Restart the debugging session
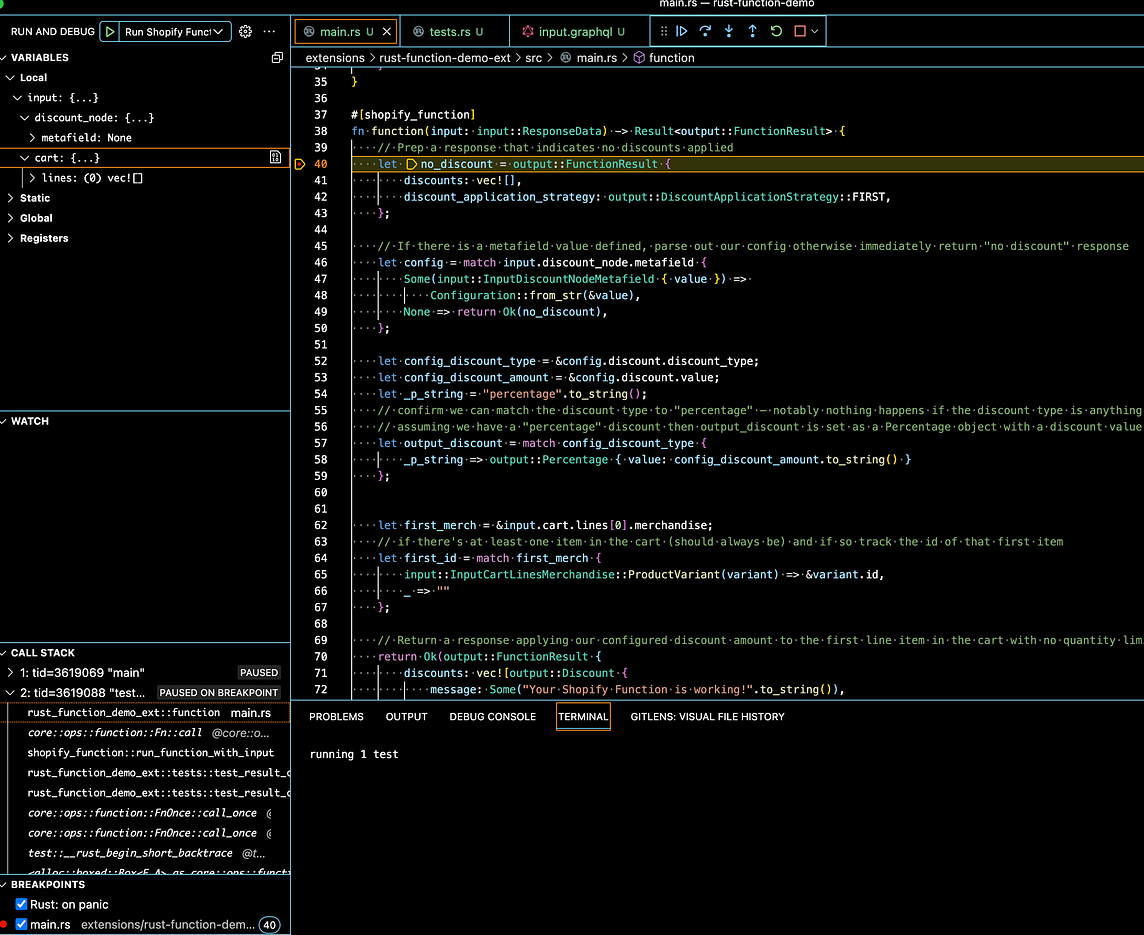Screen dimensions: 1144x935 point(776,32)
